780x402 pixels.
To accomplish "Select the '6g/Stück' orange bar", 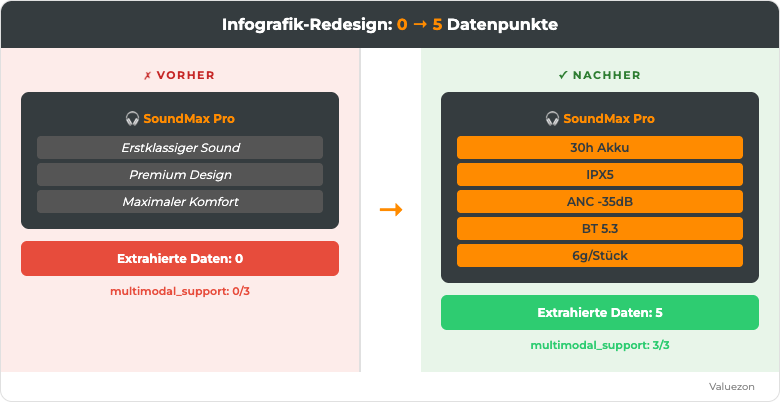I will tap(600, 255).
